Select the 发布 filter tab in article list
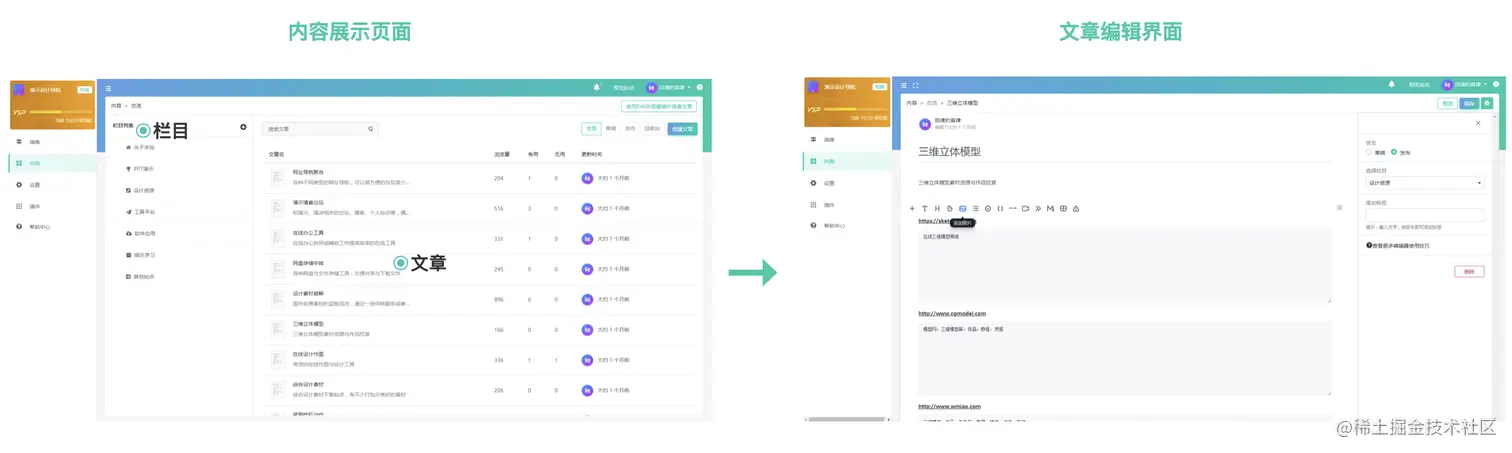This screenshot has height=453, width=1512. click(x=630, y=129)
